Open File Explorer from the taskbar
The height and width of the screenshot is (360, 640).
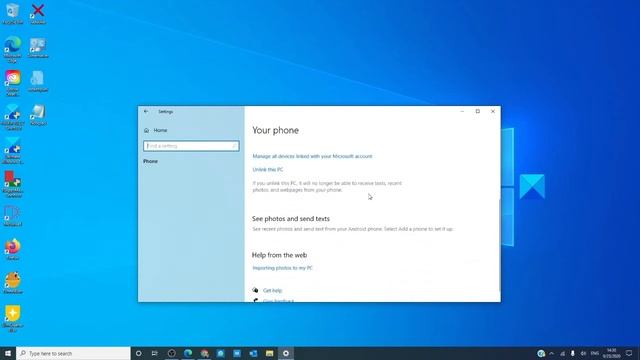[269, 353]
